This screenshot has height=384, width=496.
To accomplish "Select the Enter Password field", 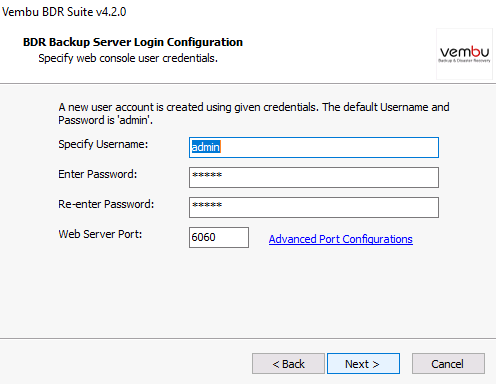I will click(314, 177).
